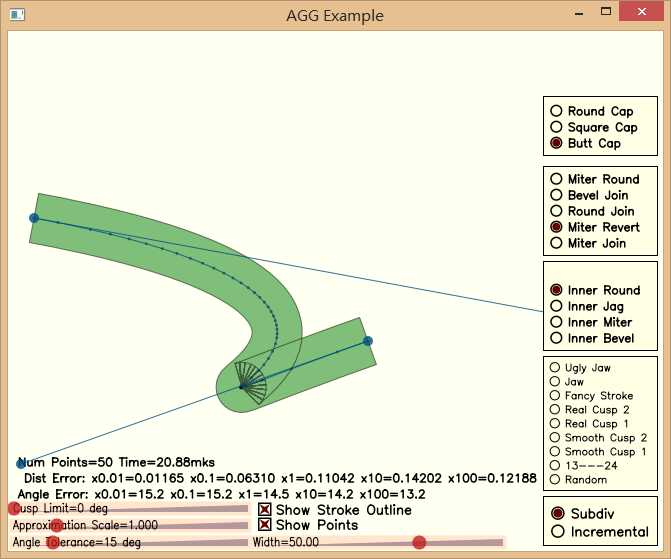
Task: Open the AGG Example window system icon
Action: tap(17, 14)
